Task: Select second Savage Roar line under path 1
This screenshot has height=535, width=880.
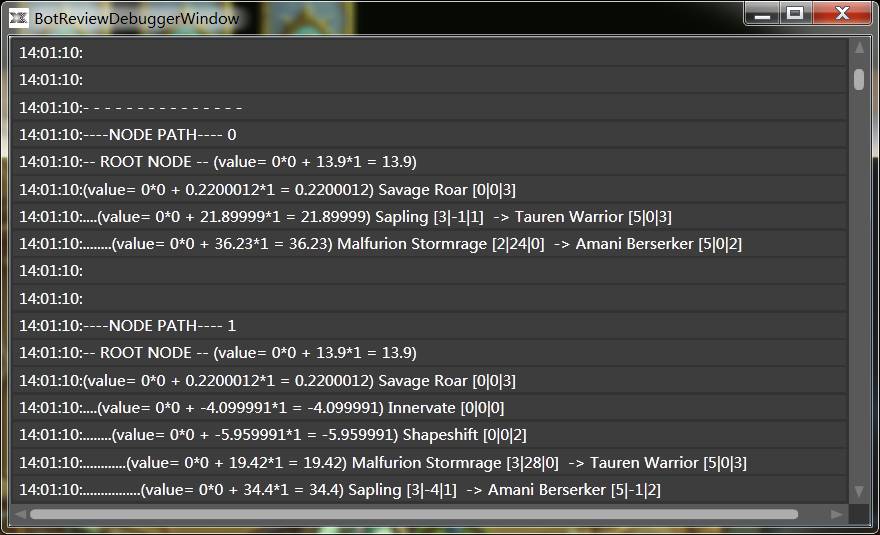Action: point(429,381)
